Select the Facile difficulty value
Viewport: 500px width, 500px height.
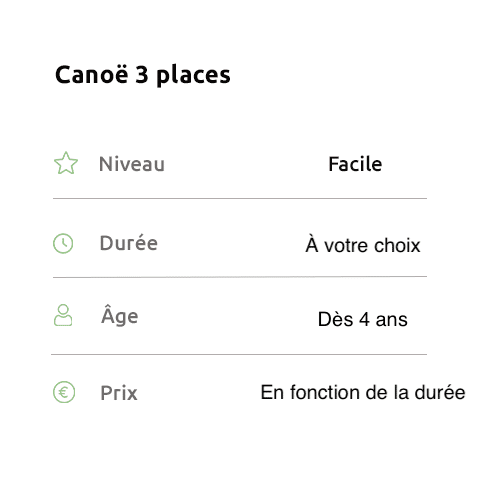[355, 164]
